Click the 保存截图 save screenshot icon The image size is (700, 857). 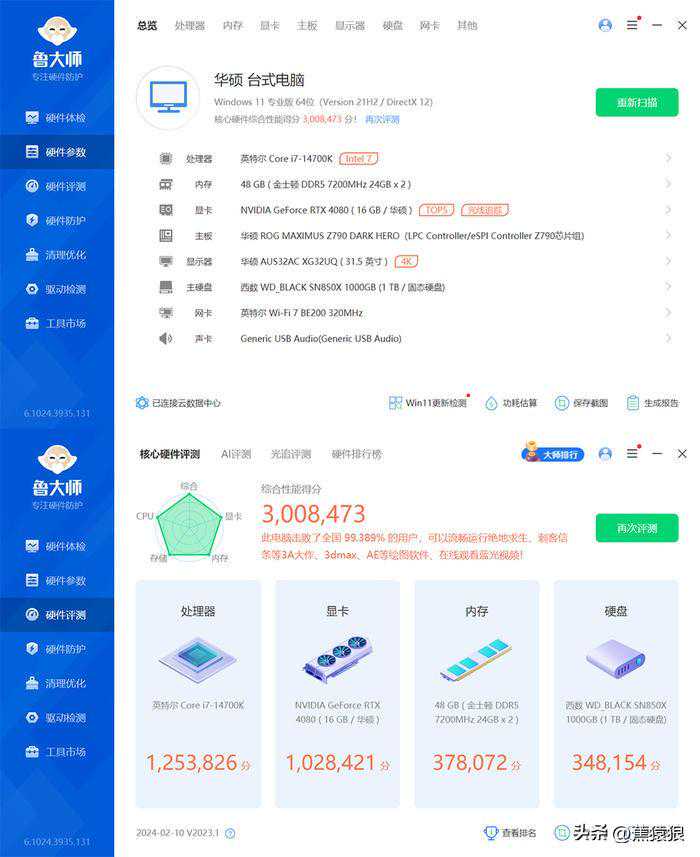pos(562,403)
